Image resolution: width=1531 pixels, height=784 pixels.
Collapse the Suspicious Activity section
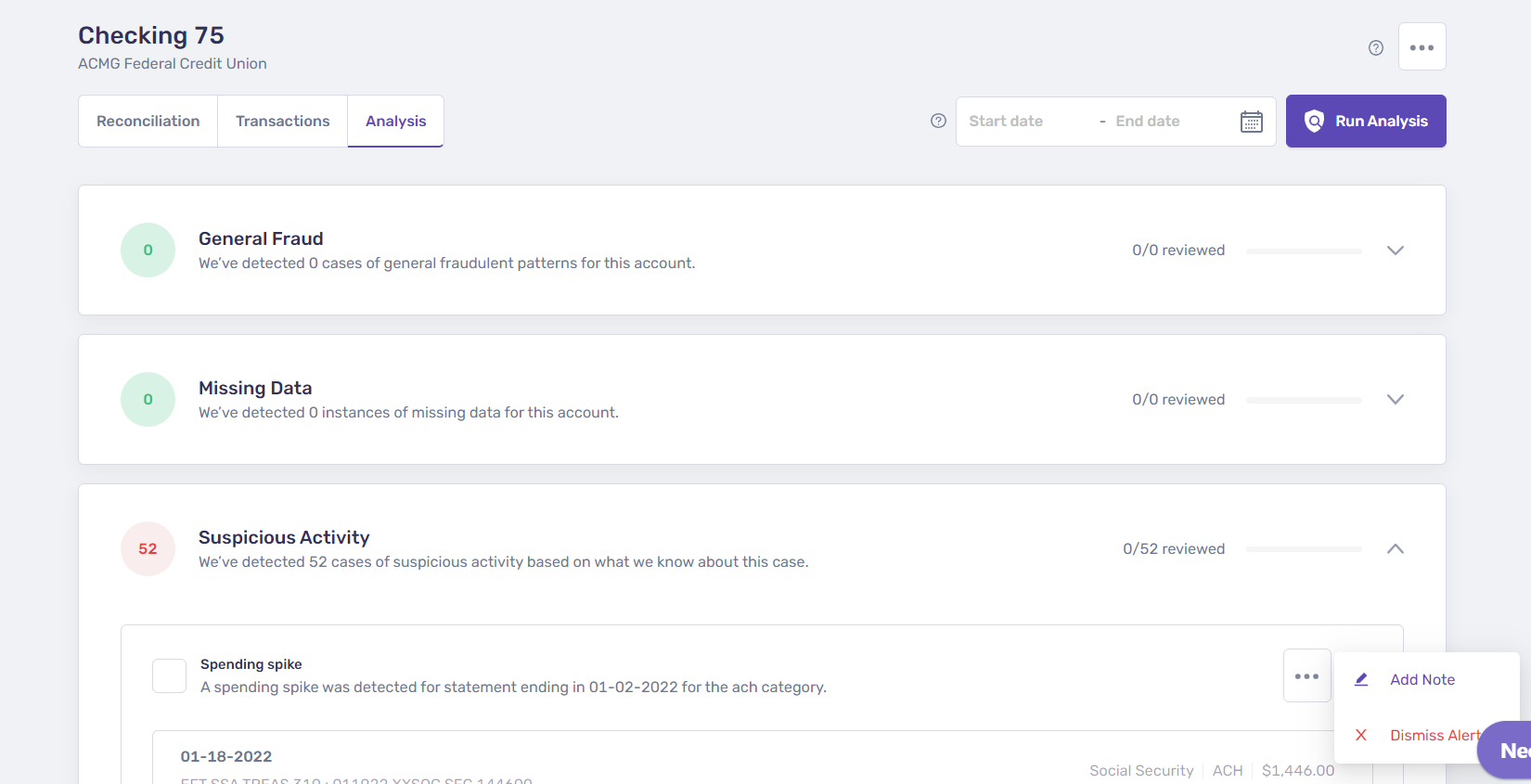pyautogui.click(x=1395, y=549)
